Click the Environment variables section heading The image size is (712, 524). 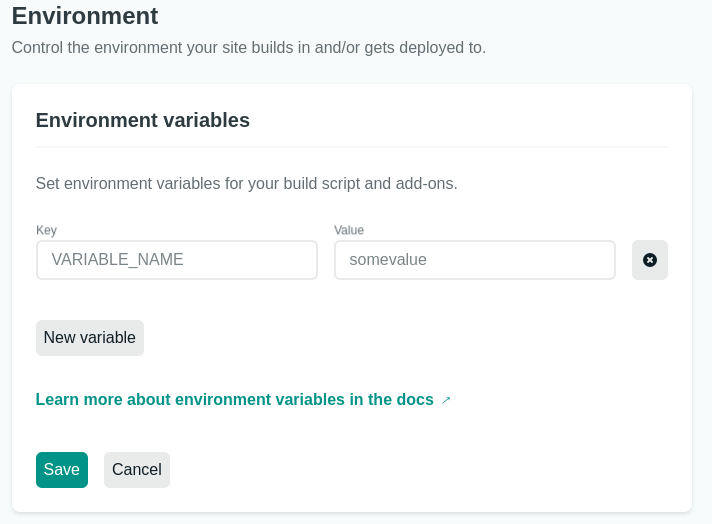pos(143,120)
